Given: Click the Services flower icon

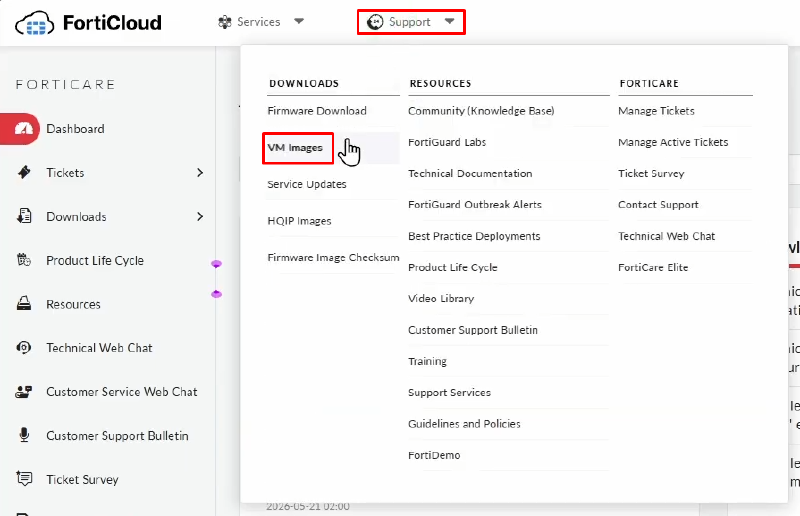Looking at the screenshot, I should click(225, 22).
